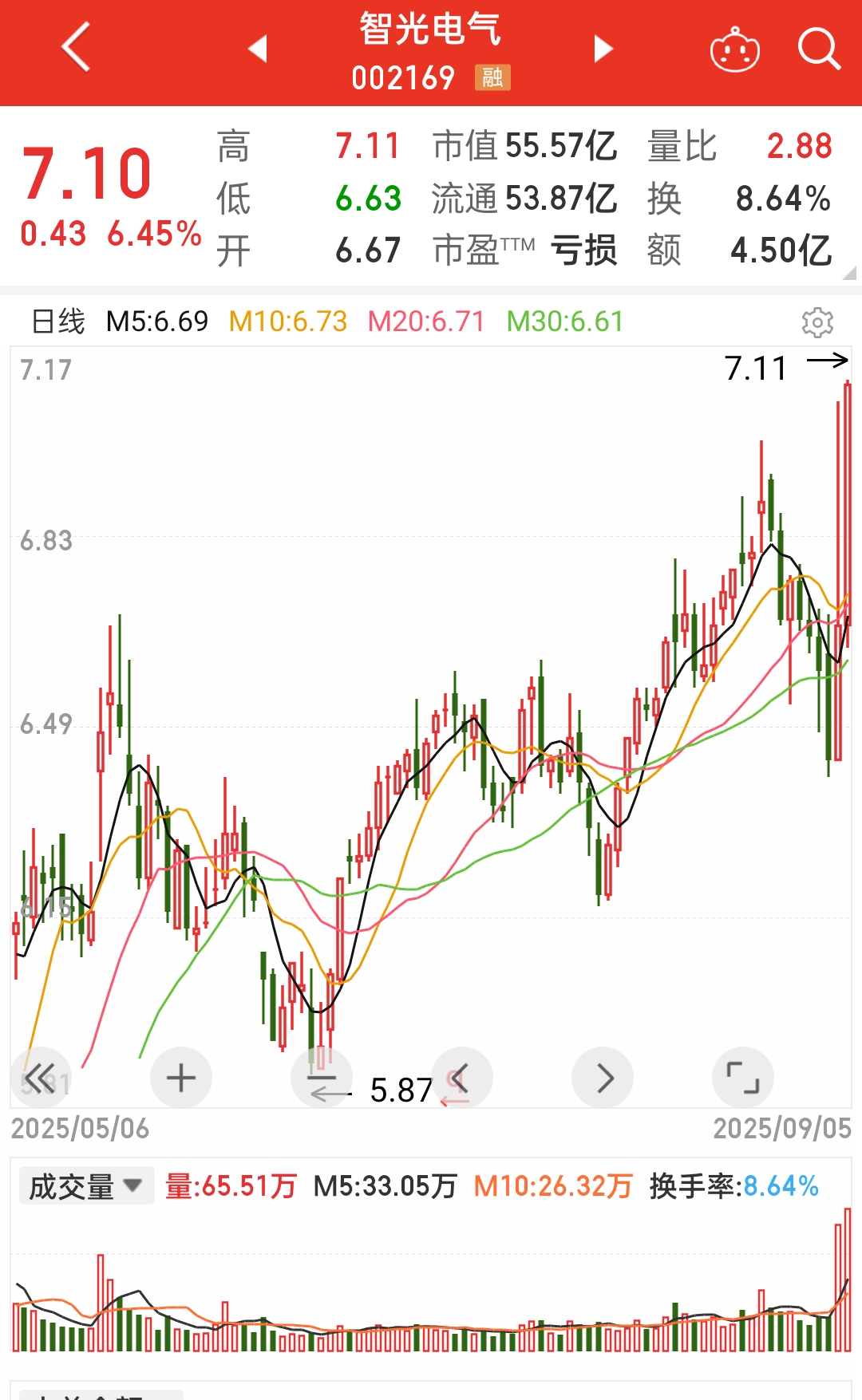The image size is (862, 1400).
Task: Tap the chart start date 2025/05/06
Action: (80, 1129)
